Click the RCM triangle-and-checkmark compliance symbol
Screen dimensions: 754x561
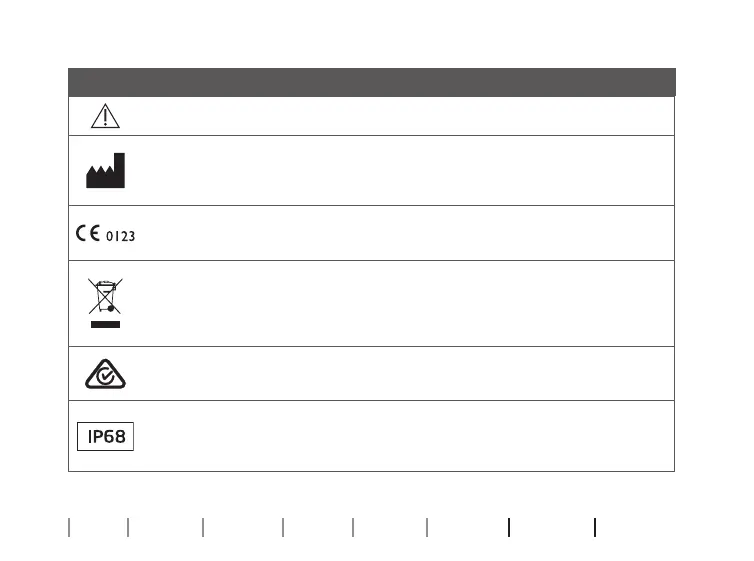[105, 373]
